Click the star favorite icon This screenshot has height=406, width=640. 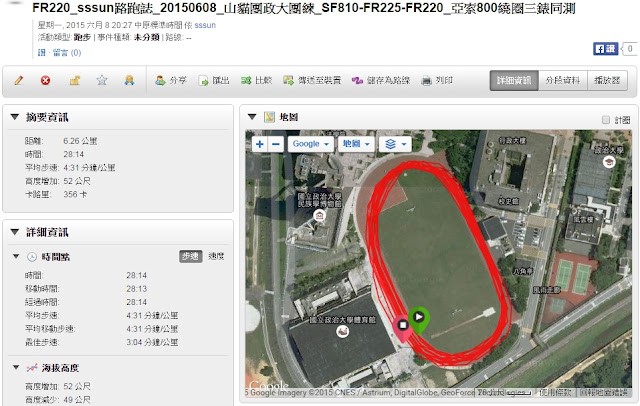[102, 80]
